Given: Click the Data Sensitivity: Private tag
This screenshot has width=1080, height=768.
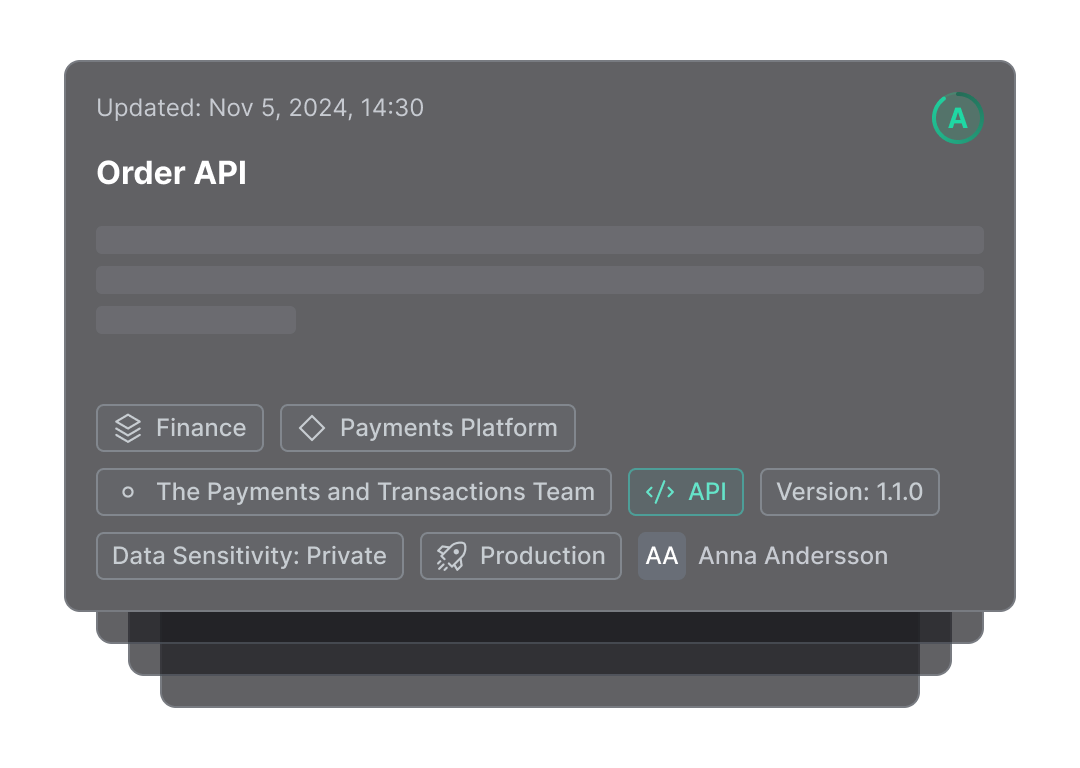Looking at the screenshot, I should (249, 556).
